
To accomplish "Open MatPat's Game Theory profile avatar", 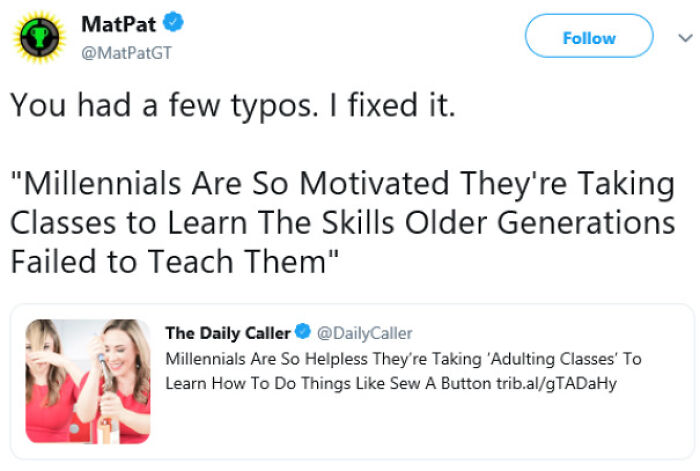I will [40, 38].
